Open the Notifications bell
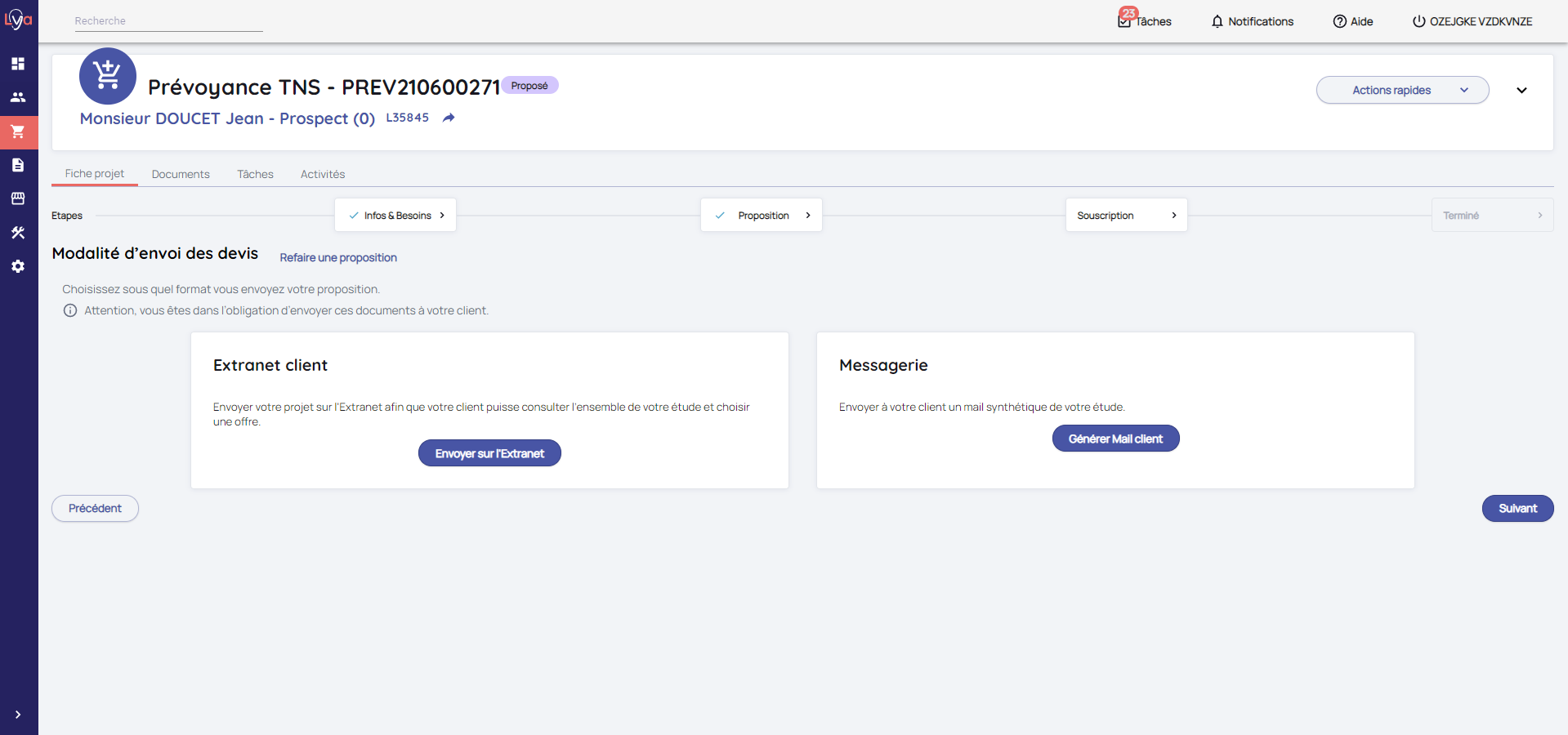Image resolution: width=1568 pixels, height=735 pixels. tap(1252, 21)
